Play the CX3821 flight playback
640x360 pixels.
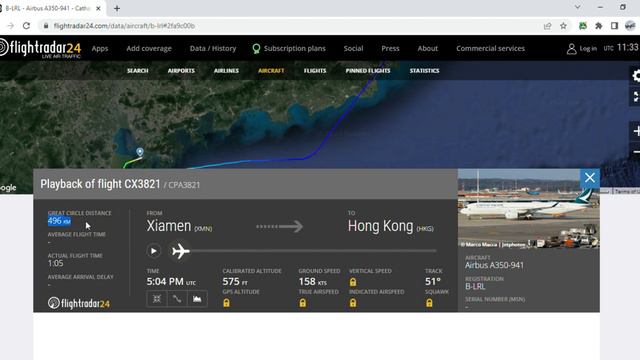click(153, 251)
